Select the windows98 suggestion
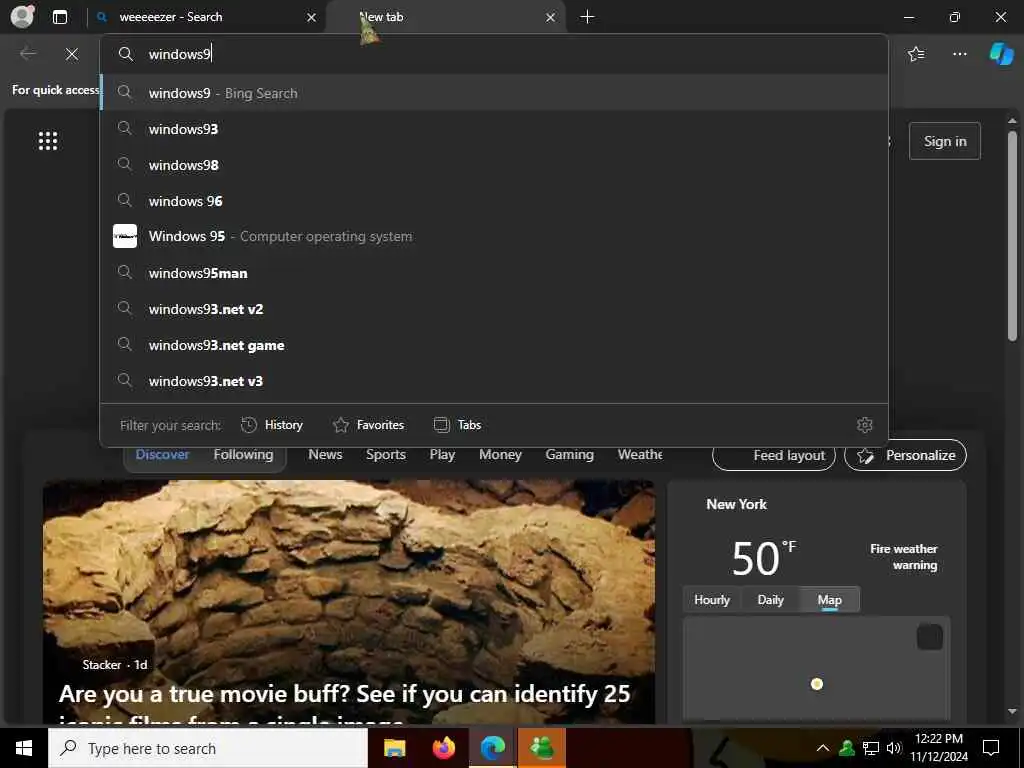Image resolution: width=1024 pixels, height=768 pixels. pyautogui.click(x=494, y=165)
